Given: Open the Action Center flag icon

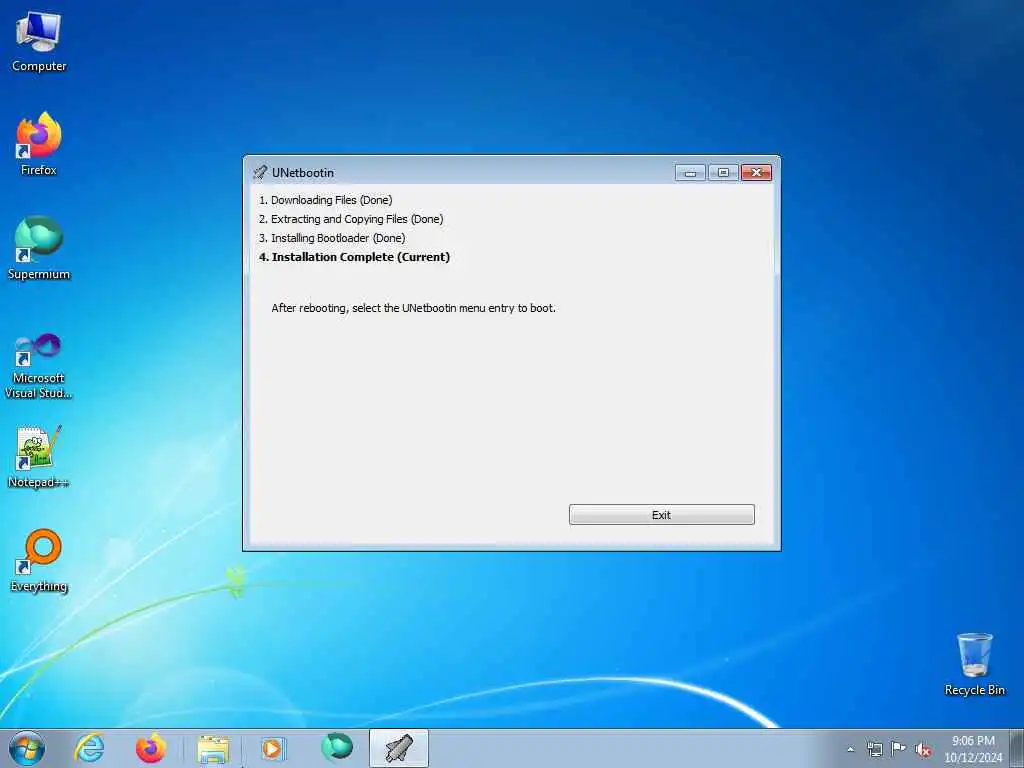Looking at the screenshot, I should [x=899, y=749].
